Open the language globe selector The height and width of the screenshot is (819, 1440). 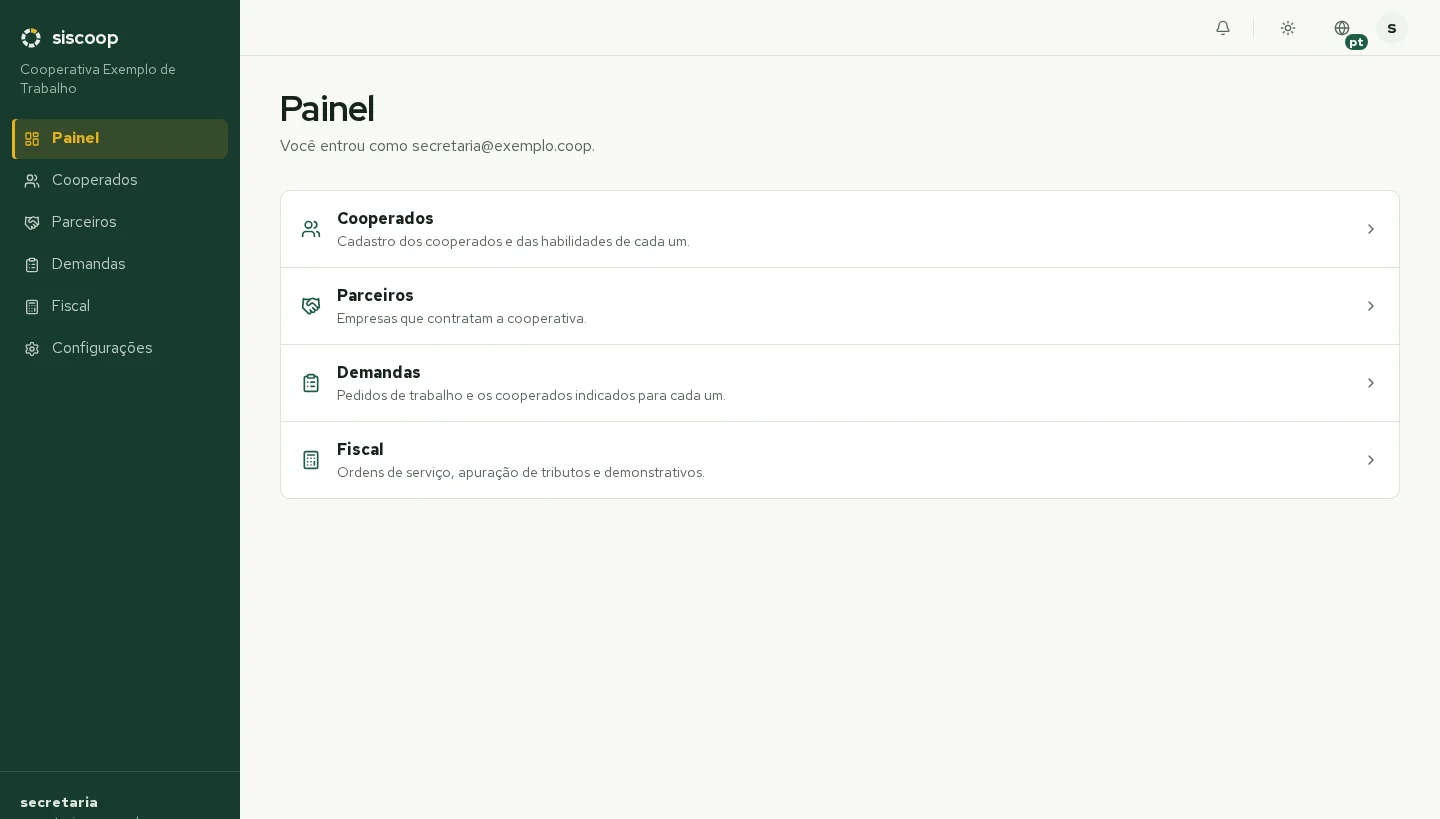[1342, 28]
